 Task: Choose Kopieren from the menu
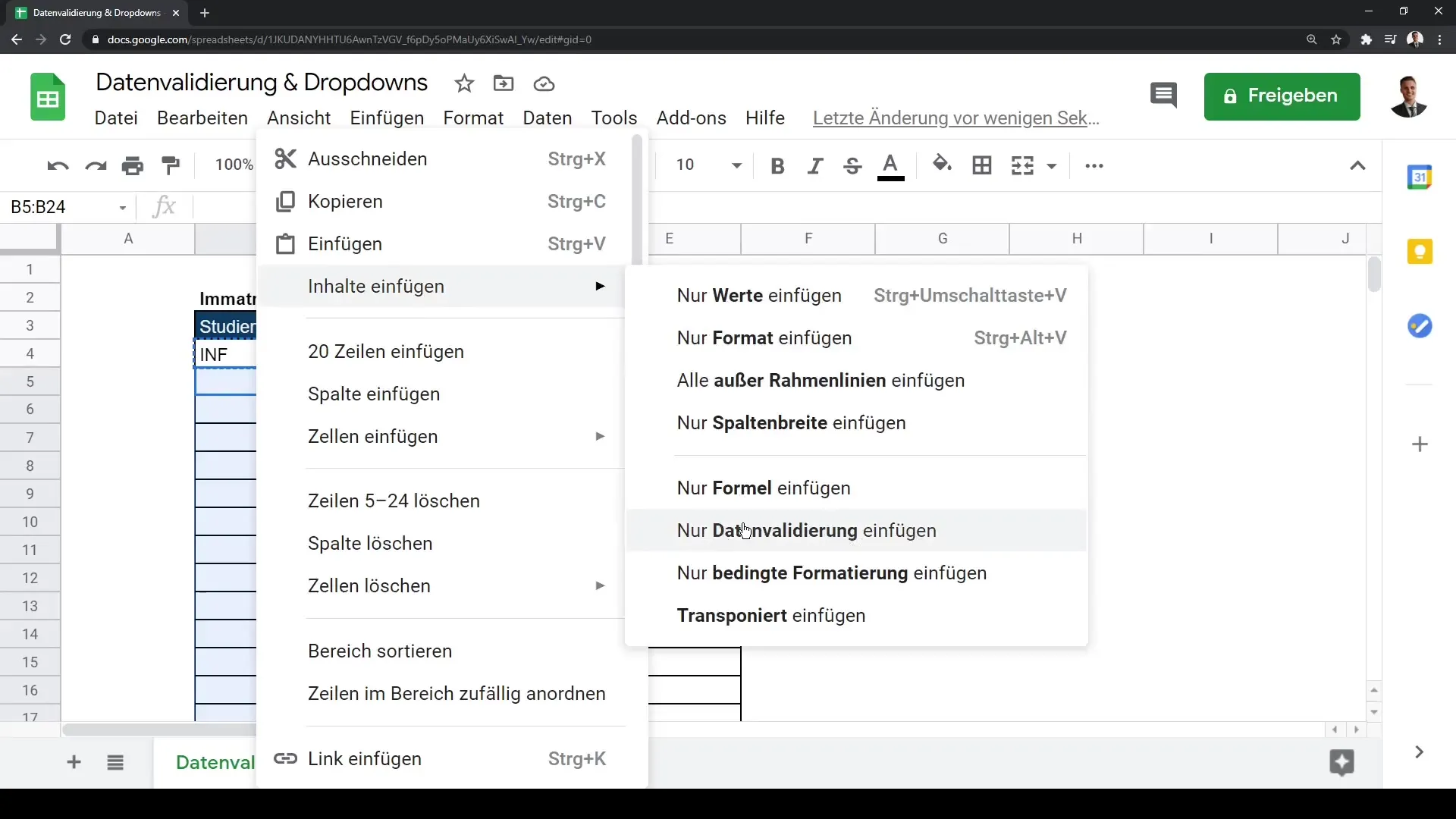point(444,202)
